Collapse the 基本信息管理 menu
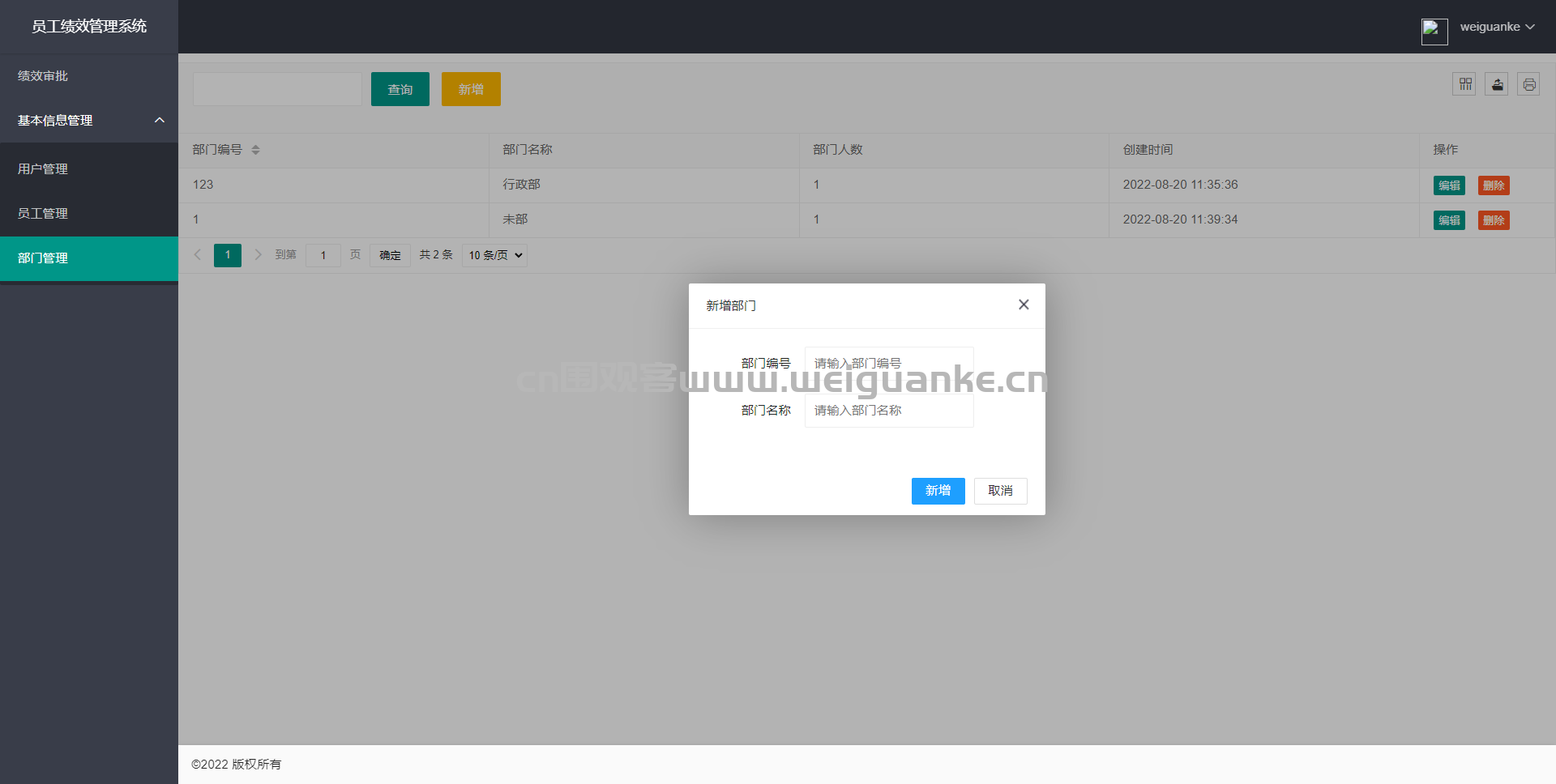The width and height of the screenshot is (1556, 784). [x=89, y=121]
